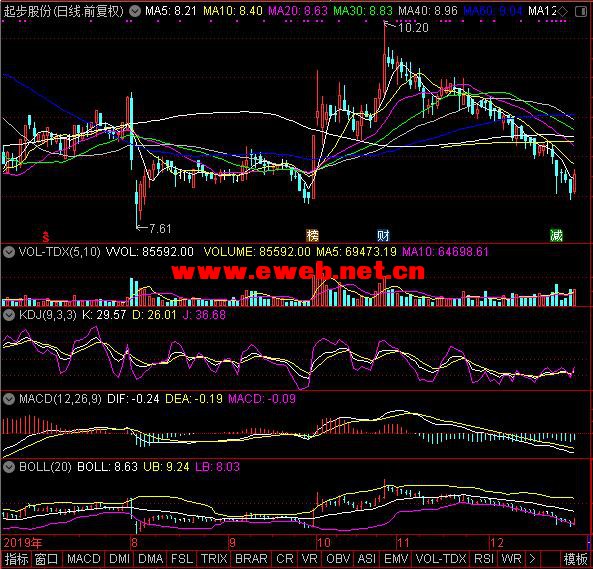Show more indicator tabs with right arrow
The image size is (593, 569).
532,559
